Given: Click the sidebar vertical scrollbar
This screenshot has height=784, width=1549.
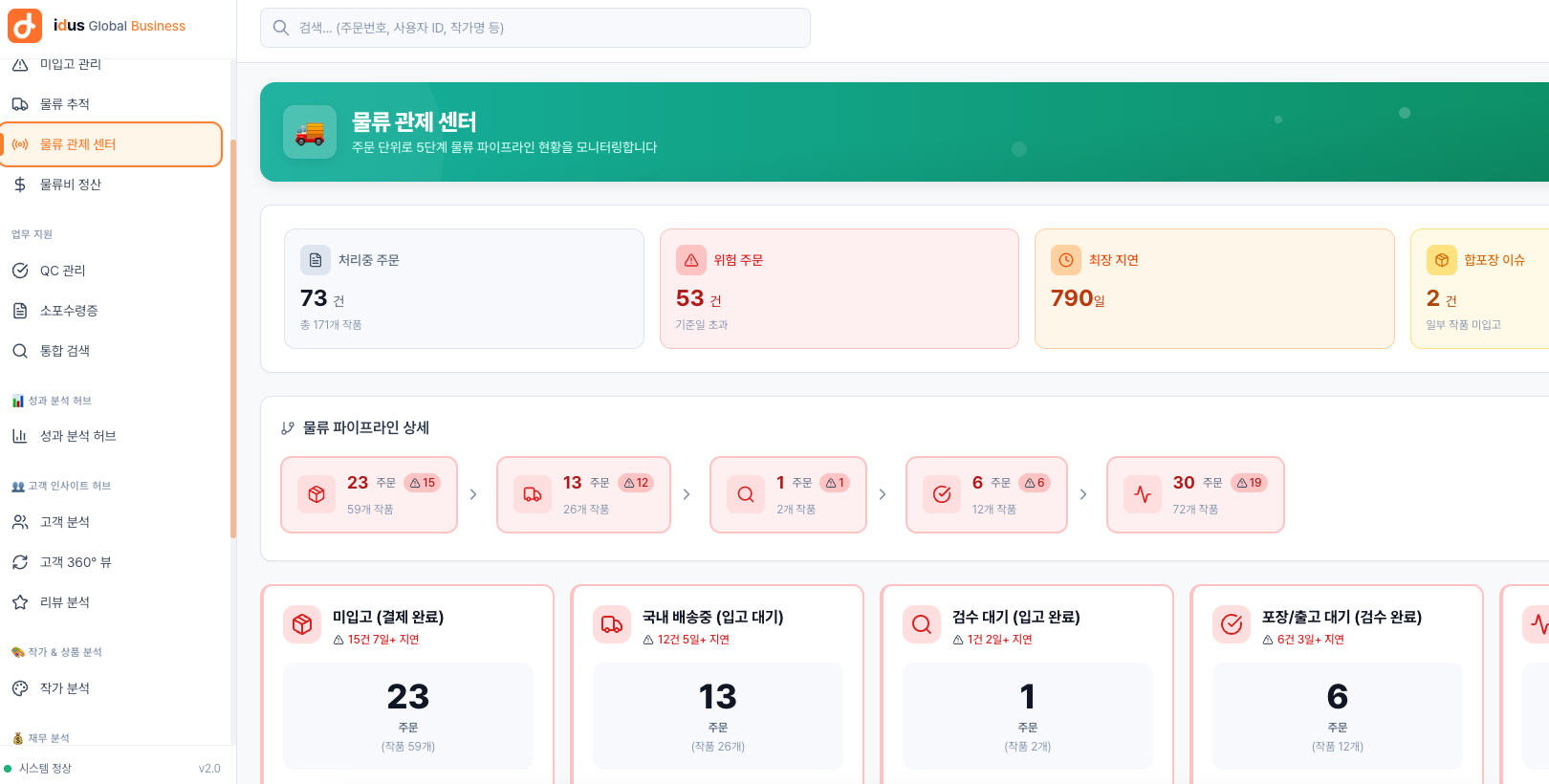Looking at the screenshot, I should (233, 338).
